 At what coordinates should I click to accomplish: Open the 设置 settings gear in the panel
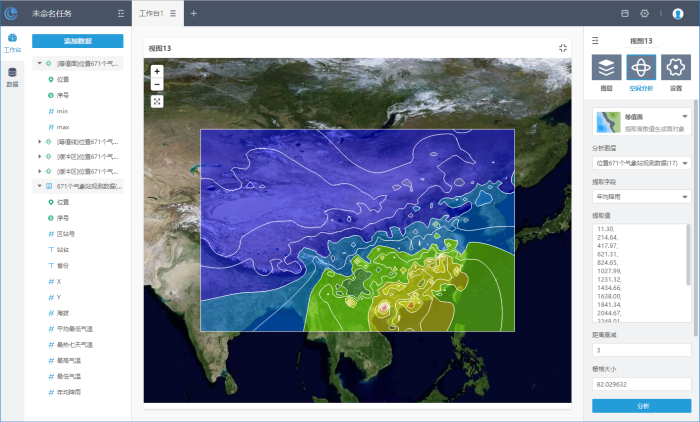[676, 69]
